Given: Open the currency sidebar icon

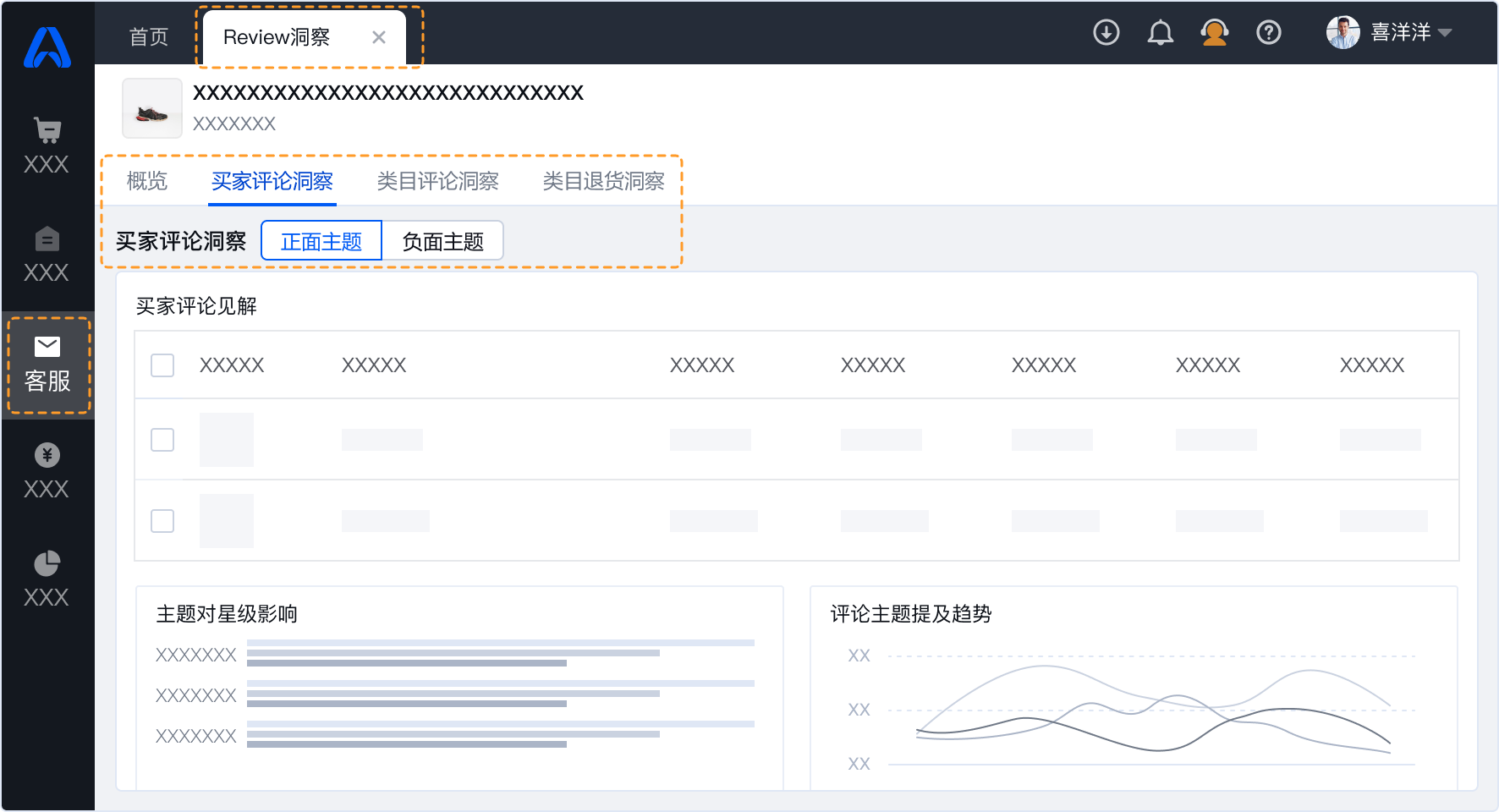Looking at the screenshot, I should tap(47, 455).
